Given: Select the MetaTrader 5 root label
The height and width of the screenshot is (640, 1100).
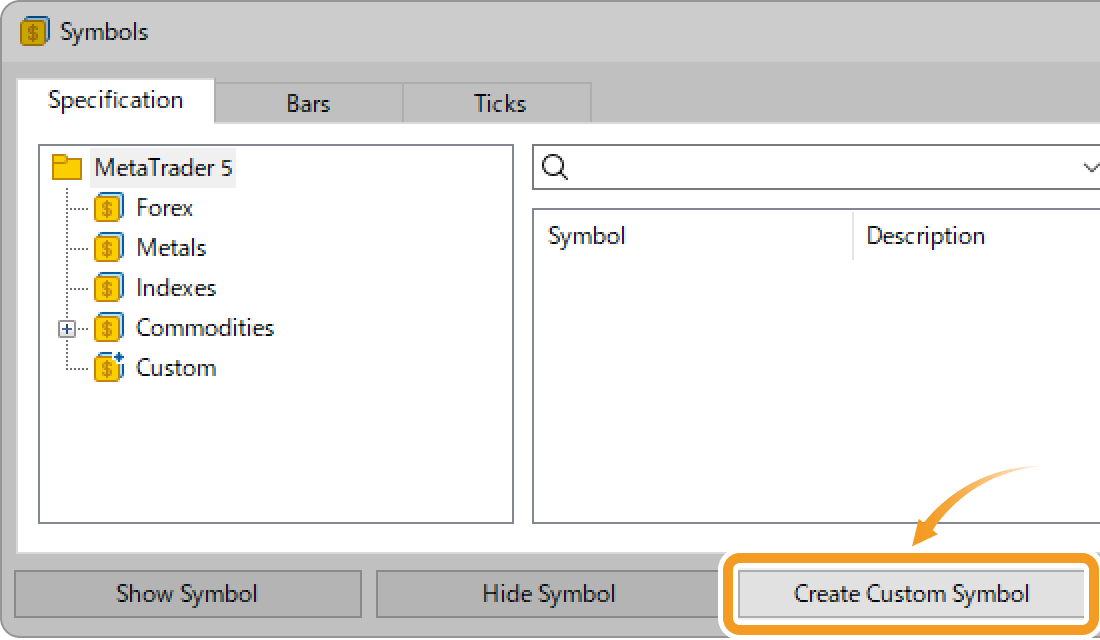Looking at the screenshot, I should [163, 168].
